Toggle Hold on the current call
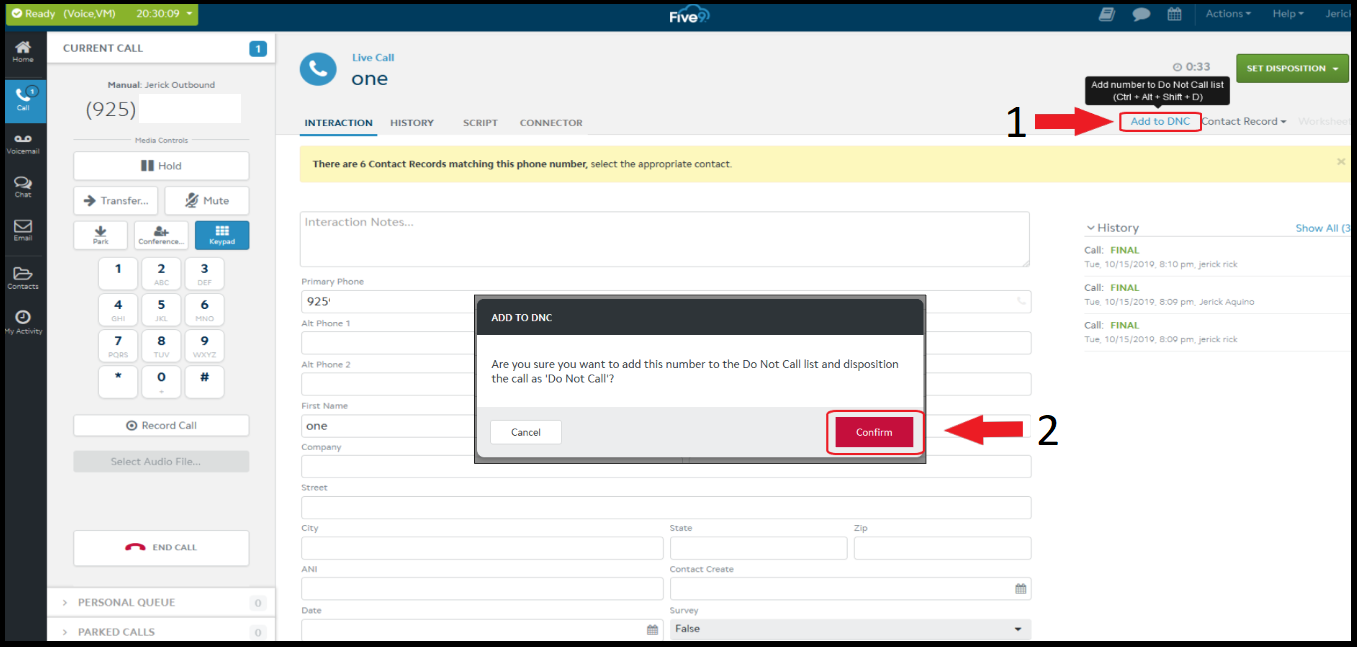 pyautogui.click(x=161, y=166)
